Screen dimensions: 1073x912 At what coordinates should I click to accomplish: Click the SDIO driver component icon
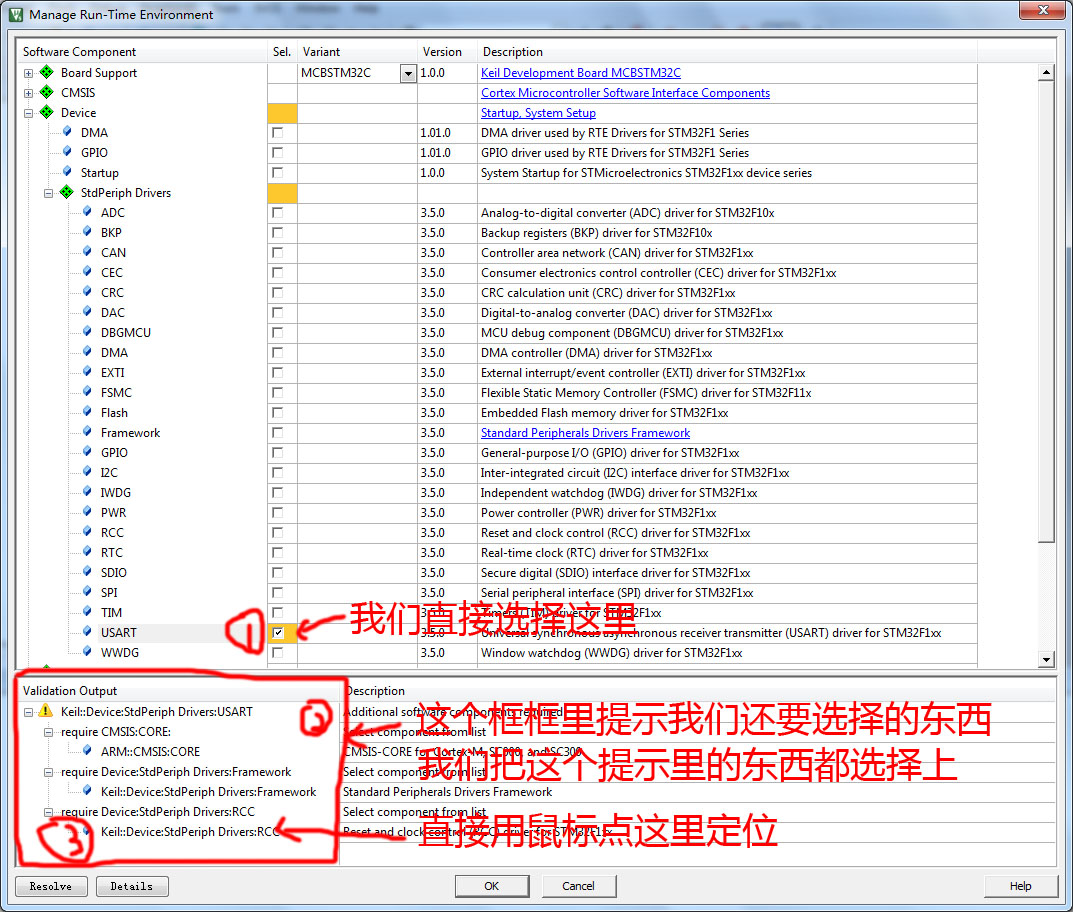click(87, 571)
